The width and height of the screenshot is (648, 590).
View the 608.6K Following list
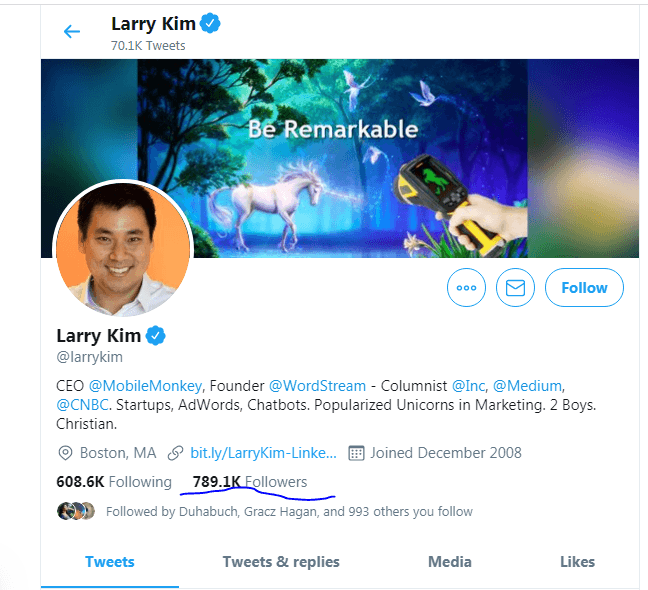(x=114, y=482)
